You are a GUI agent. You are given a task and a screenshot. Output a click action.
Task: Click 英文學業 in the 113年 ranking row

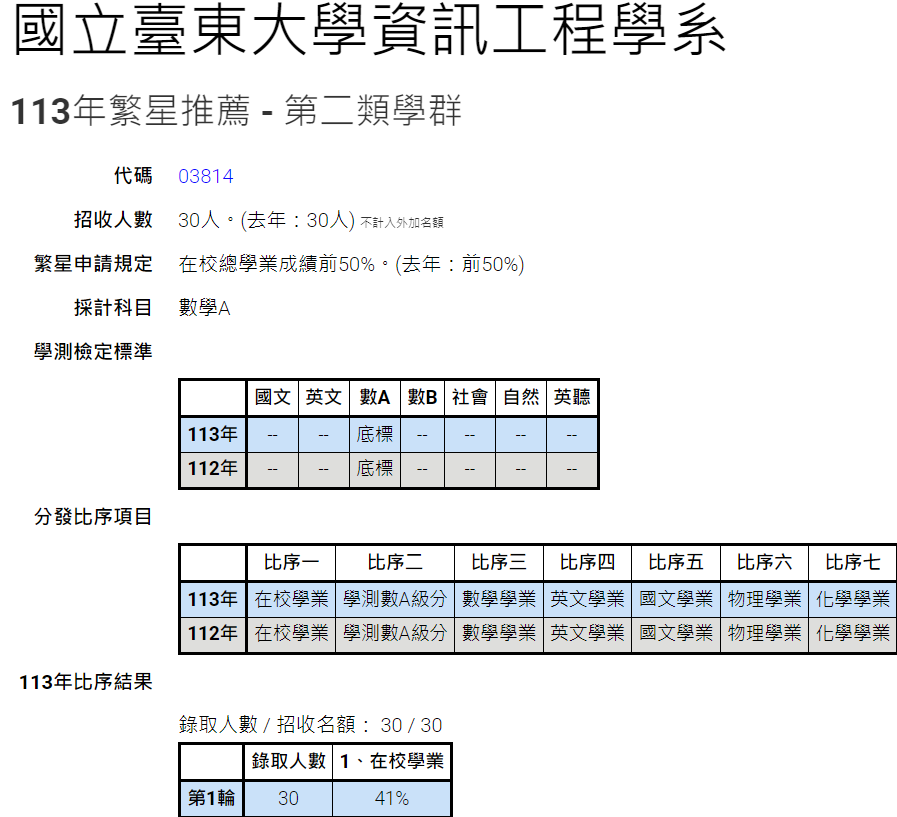tap(587, 599)
